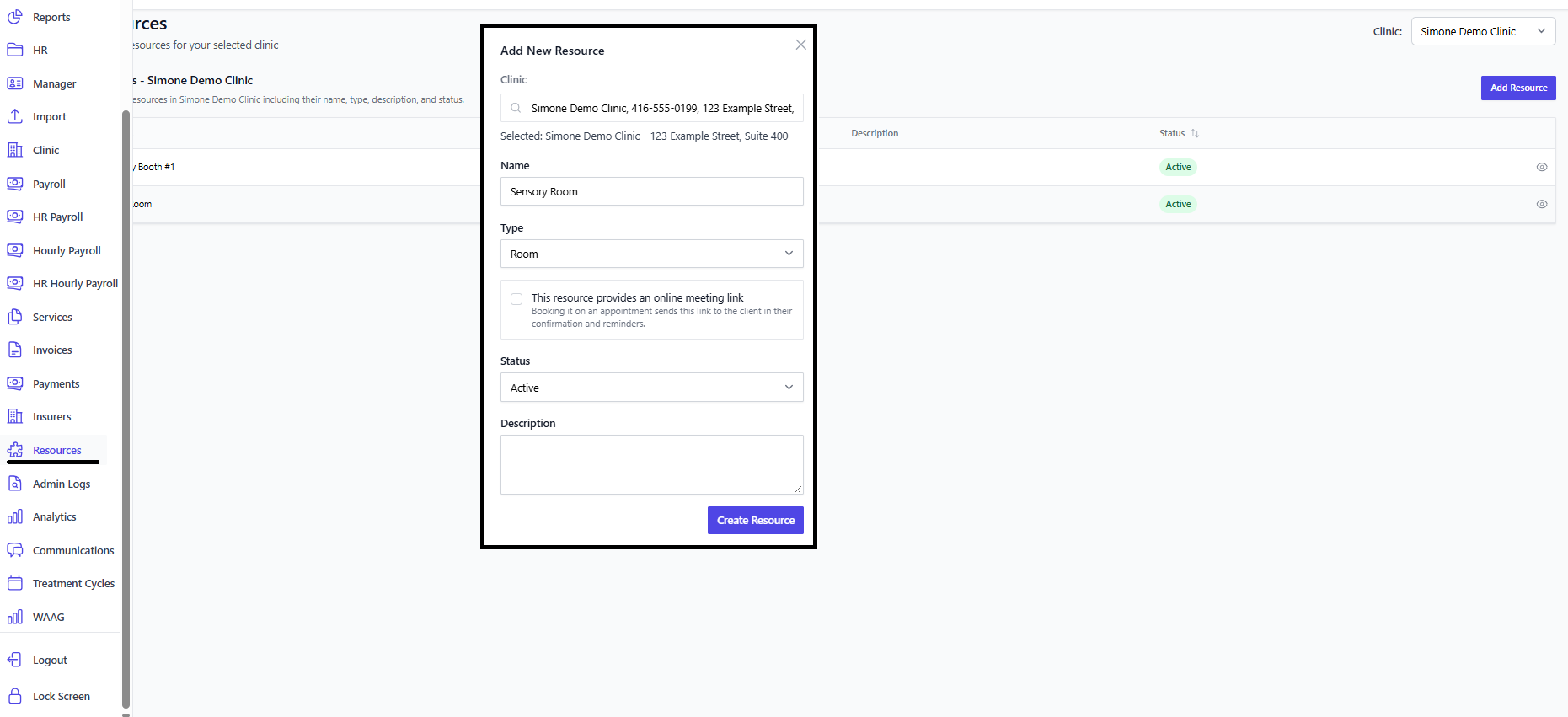Screen dimensions: 1568x717
Task: View the second resource row eye icon
Action: click(1542, 204)
